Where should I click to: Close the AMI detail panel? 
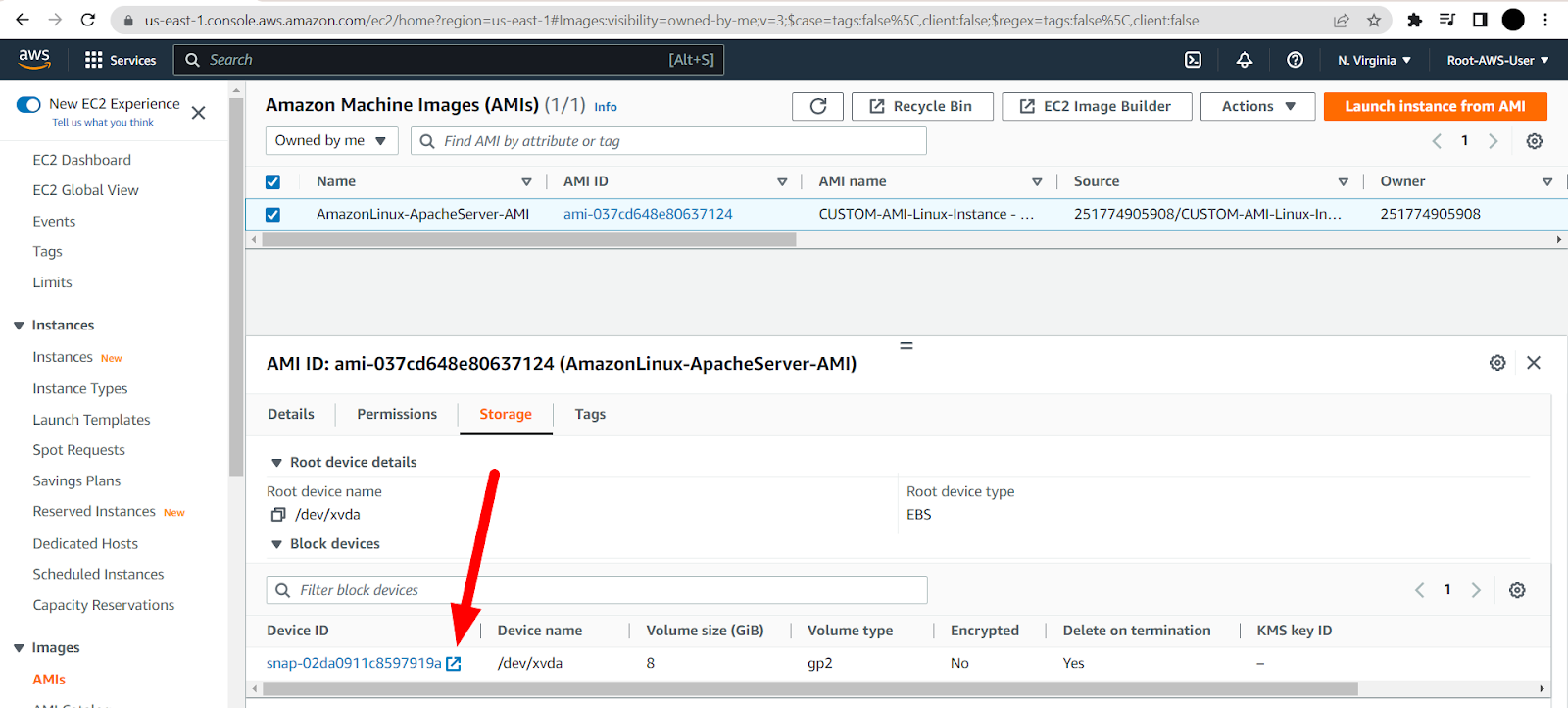pyautogui.click(x=1534, y=363)
